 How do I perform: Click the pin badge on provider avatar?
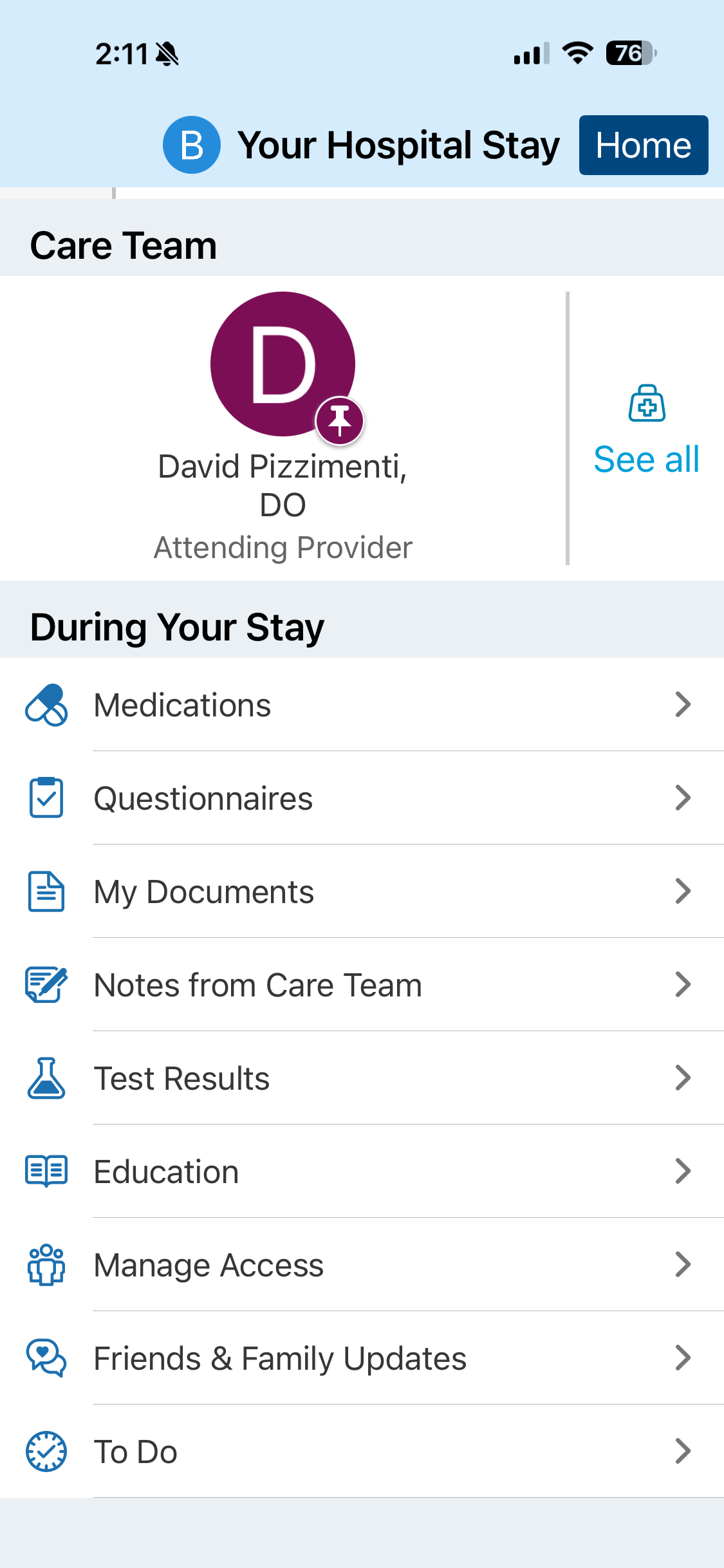340,421
